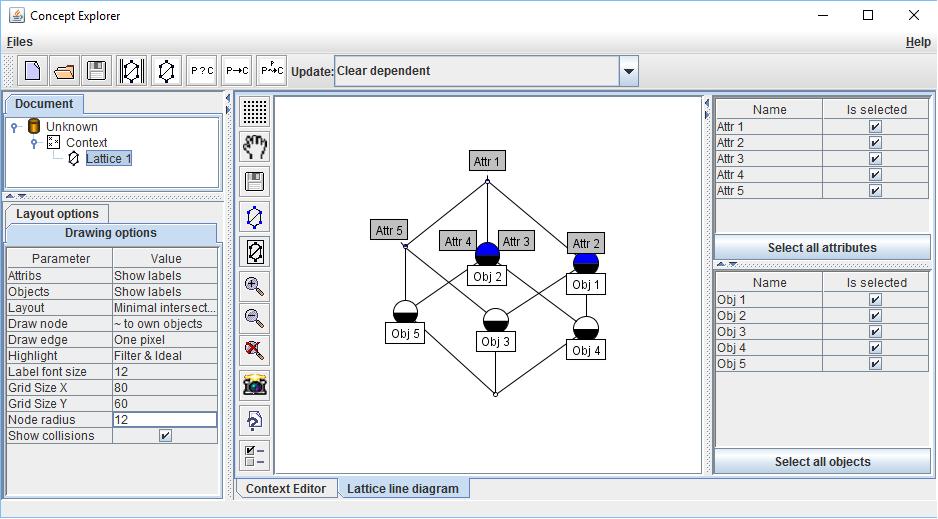Screen dimensions: 938x519
Task: Click the lattice with bars toolbar icon
Action: click(x=132, y=71)
